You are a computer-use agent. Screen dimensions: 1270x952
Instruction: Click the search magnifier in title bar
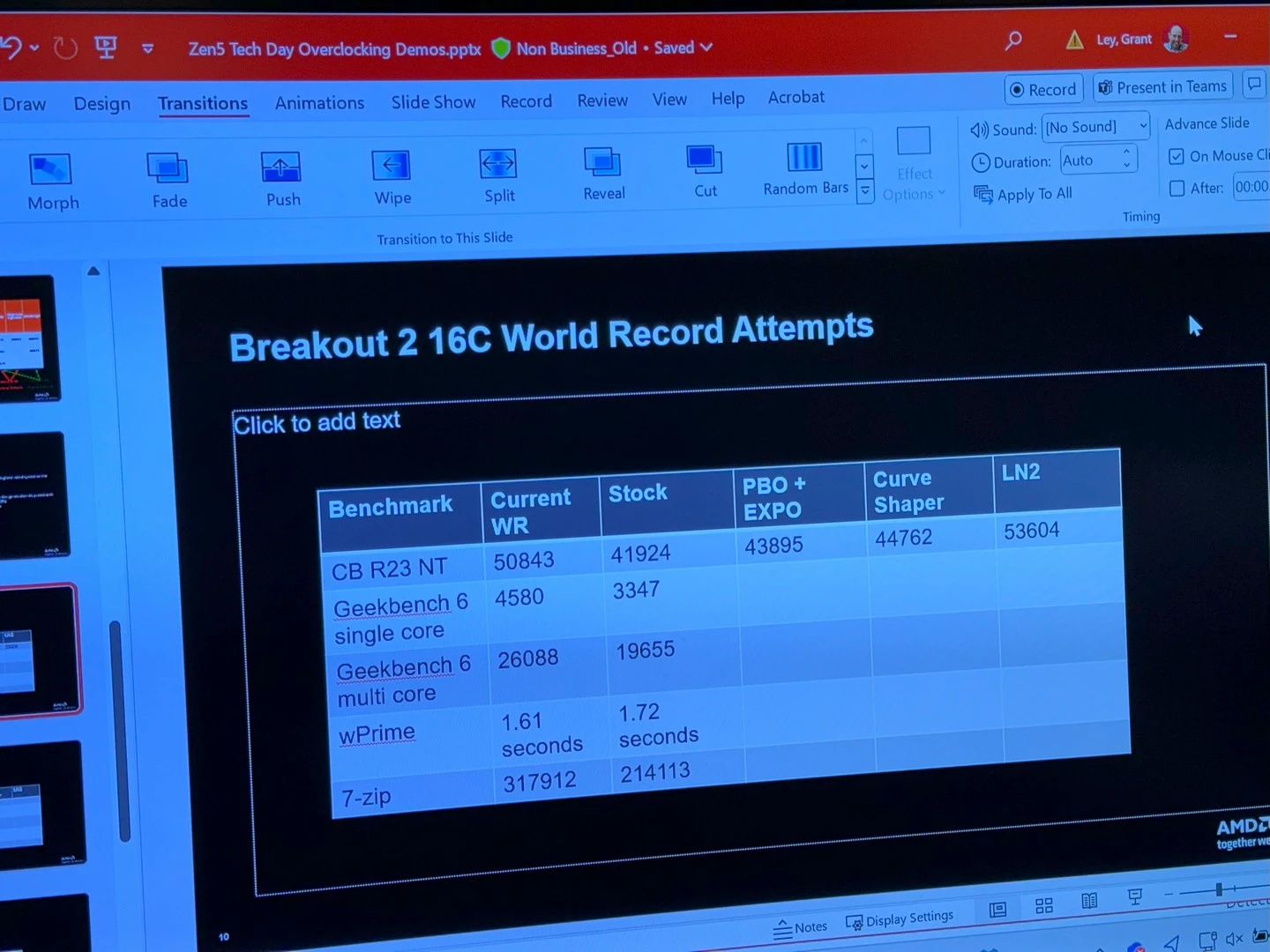tap(1013, 40)
